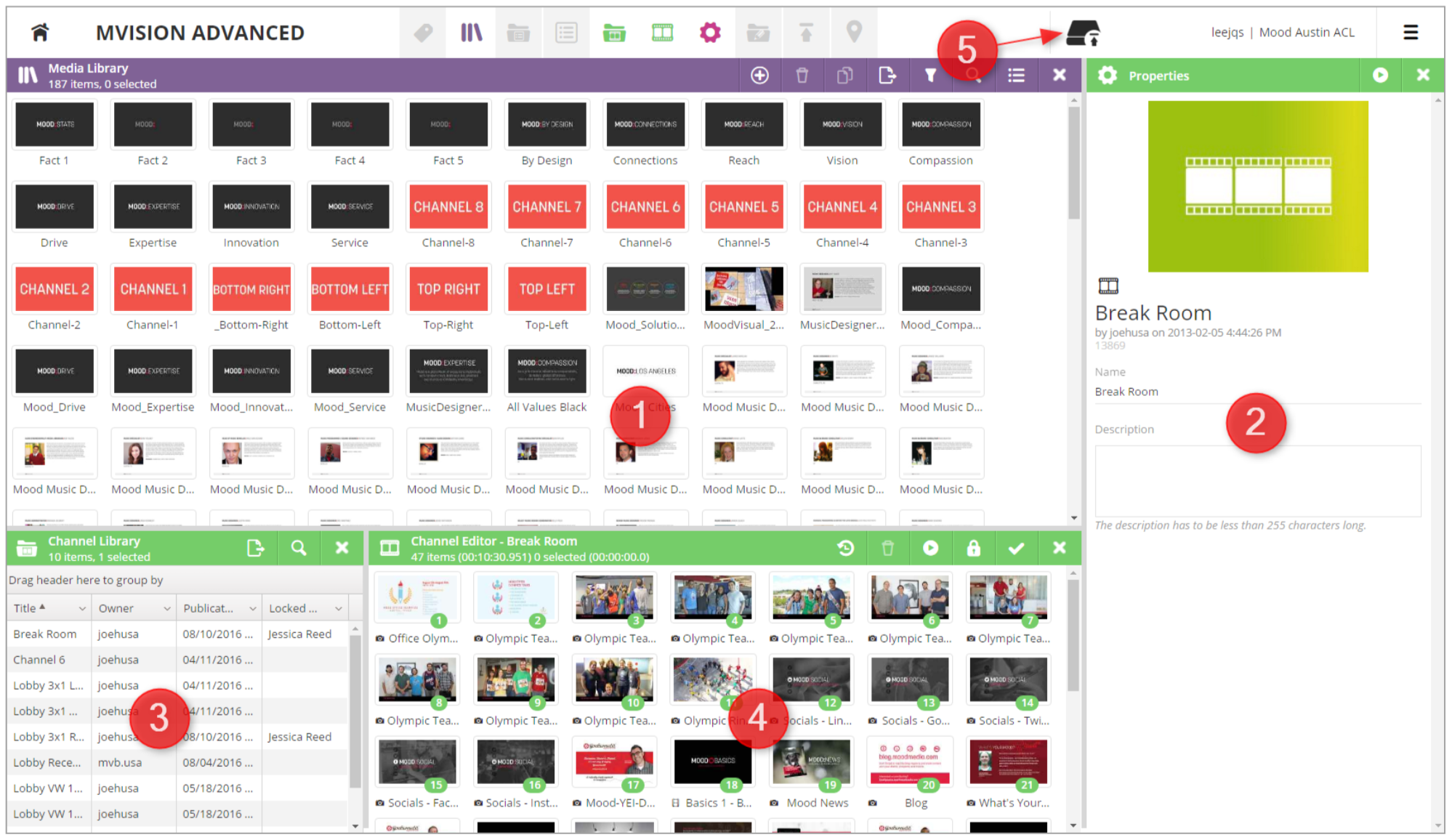This screenshot has width=1452, height=840.
Task: Click the filter funnel icon in Media Library
Action: coord(930,75)
